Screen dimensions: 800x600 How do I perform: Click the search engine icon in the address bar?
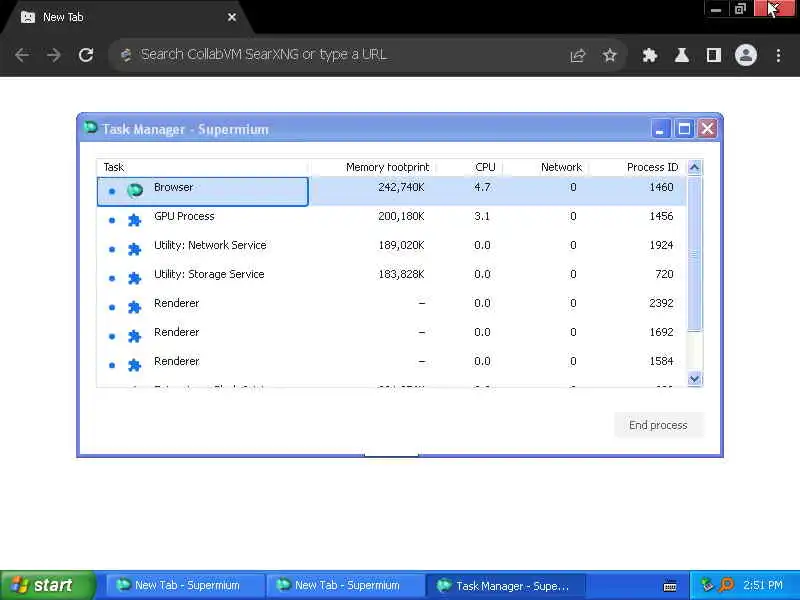pyautogui.click(x=126, y=55)
